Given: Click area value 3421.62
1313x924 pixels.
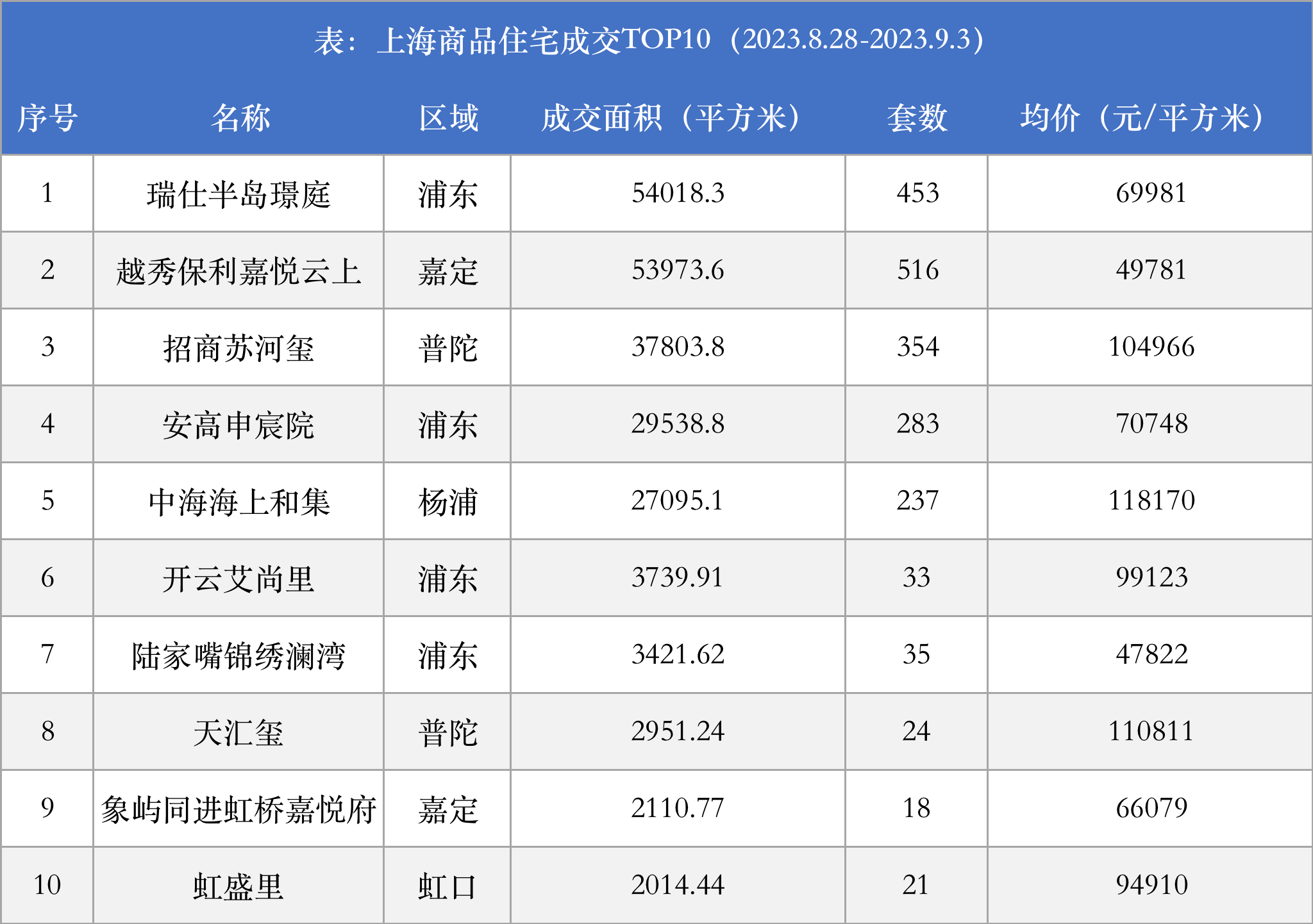Looking at the screenshot, I should tap(678, 654).
